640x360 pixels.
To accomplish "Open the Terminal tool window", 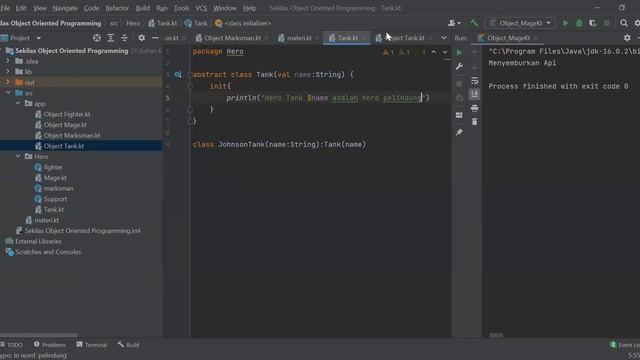I will [x=91, y=345].
